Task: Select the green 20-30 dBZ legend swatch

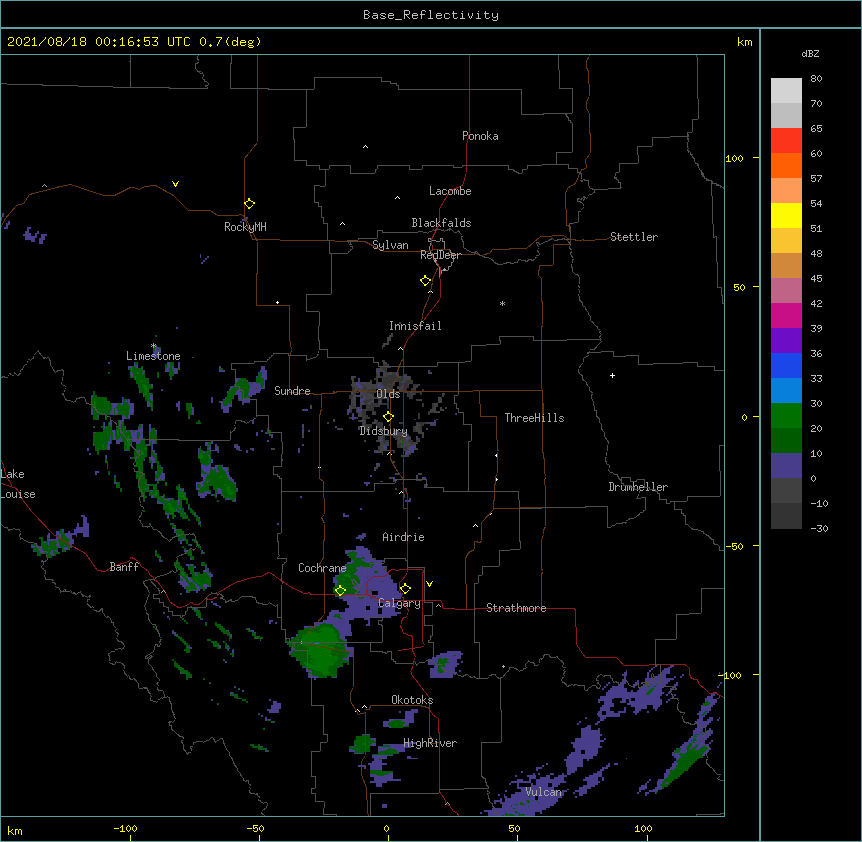Action: point(786,416)
